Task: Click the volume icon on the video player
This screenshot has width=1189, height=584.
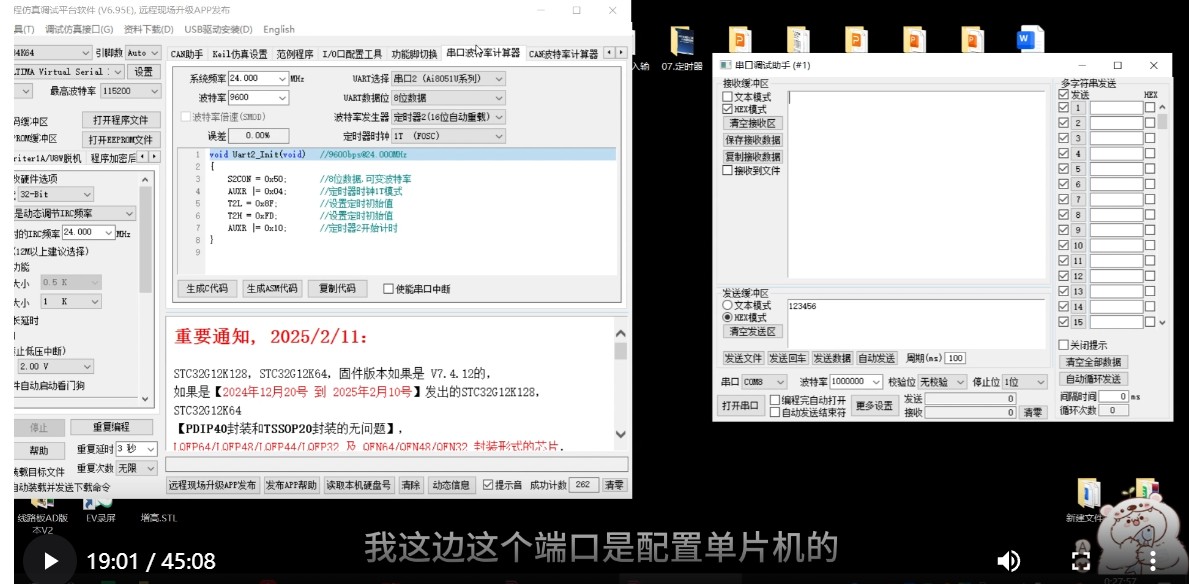Action: [x=1009, y=561]
